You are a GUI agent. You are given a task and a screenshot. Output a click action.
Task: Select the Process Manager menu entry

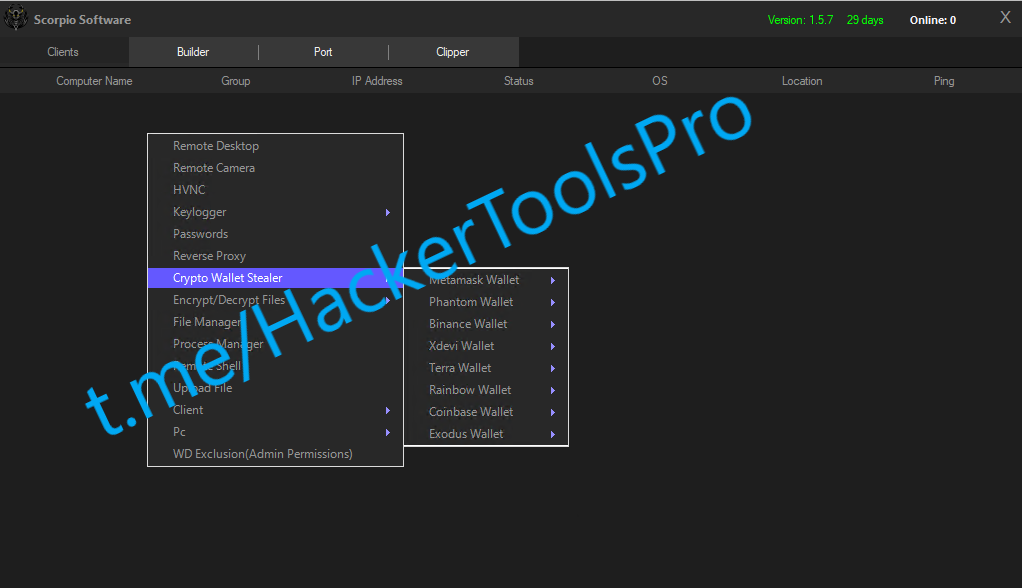pyautogui.click(x=275, y=344)
